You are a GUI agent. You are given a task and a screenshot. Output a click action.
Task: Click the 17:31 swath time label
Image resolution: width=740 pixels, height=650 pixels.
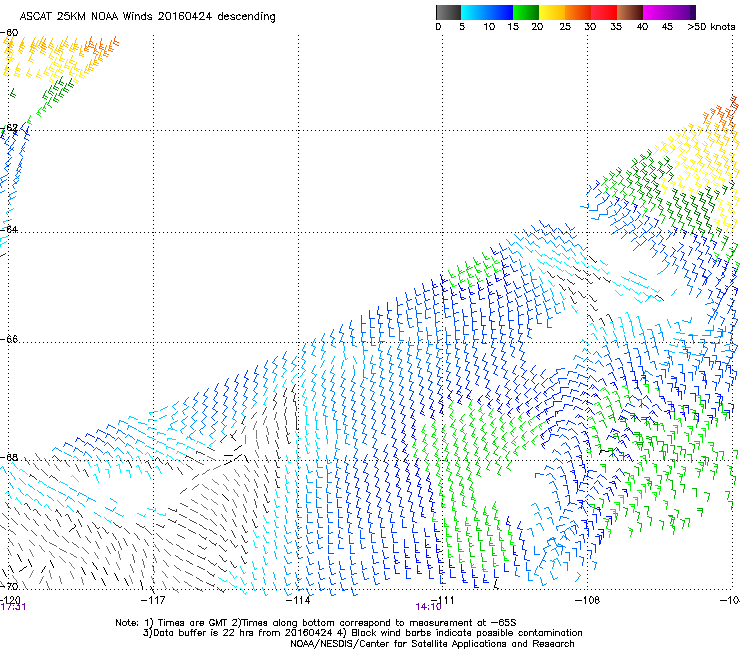[13, 607]
